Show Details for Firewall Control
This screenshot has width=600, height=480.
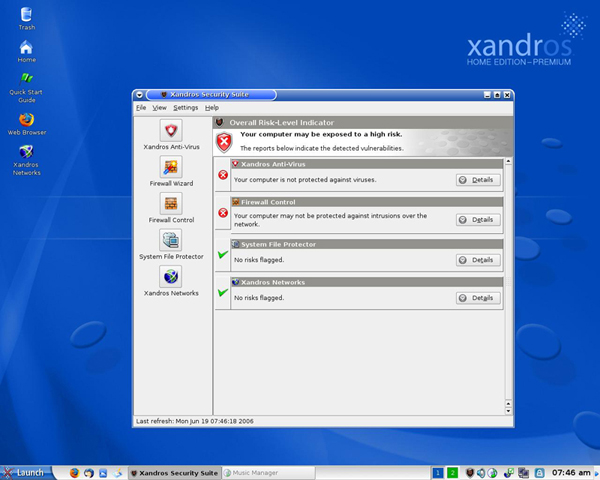tap(478, 219)
